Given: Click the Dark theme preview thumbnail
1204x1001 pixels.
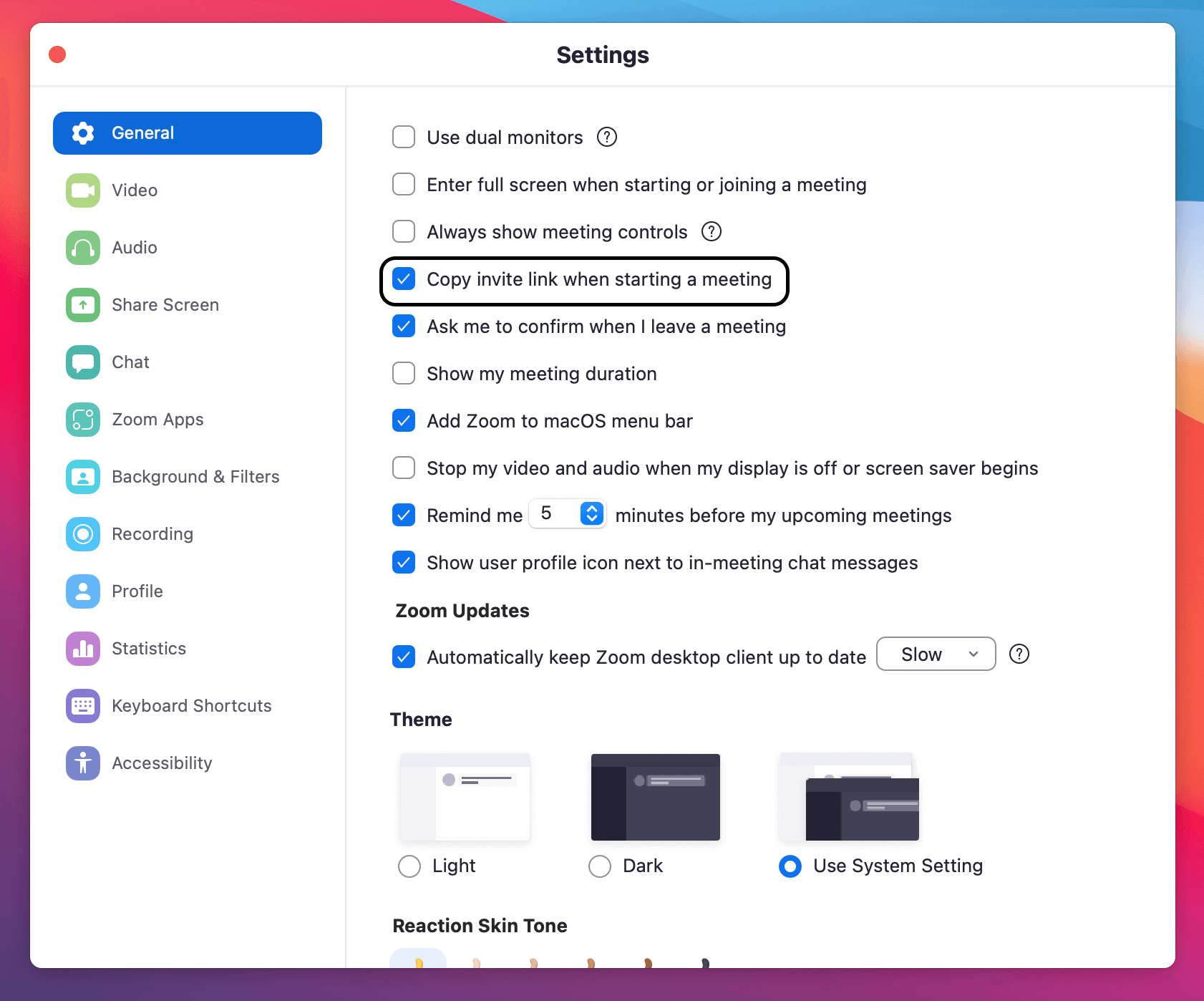Looking at the screenshot, I should [656, 797].
